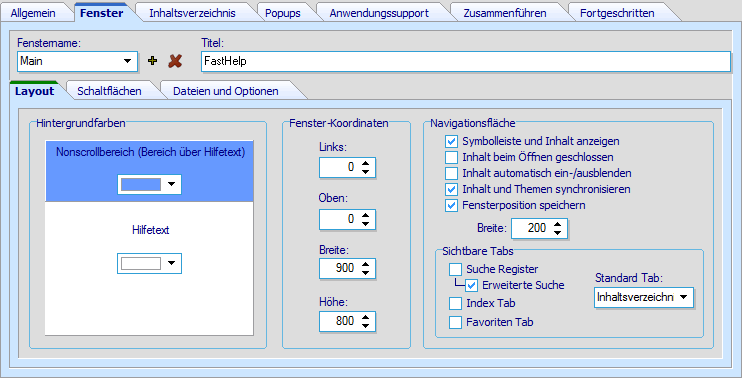Decrease the Höhe value with down arrow
Image resolution: width=742 pixels, height=378 pixels.
click(x=365, y=325)
